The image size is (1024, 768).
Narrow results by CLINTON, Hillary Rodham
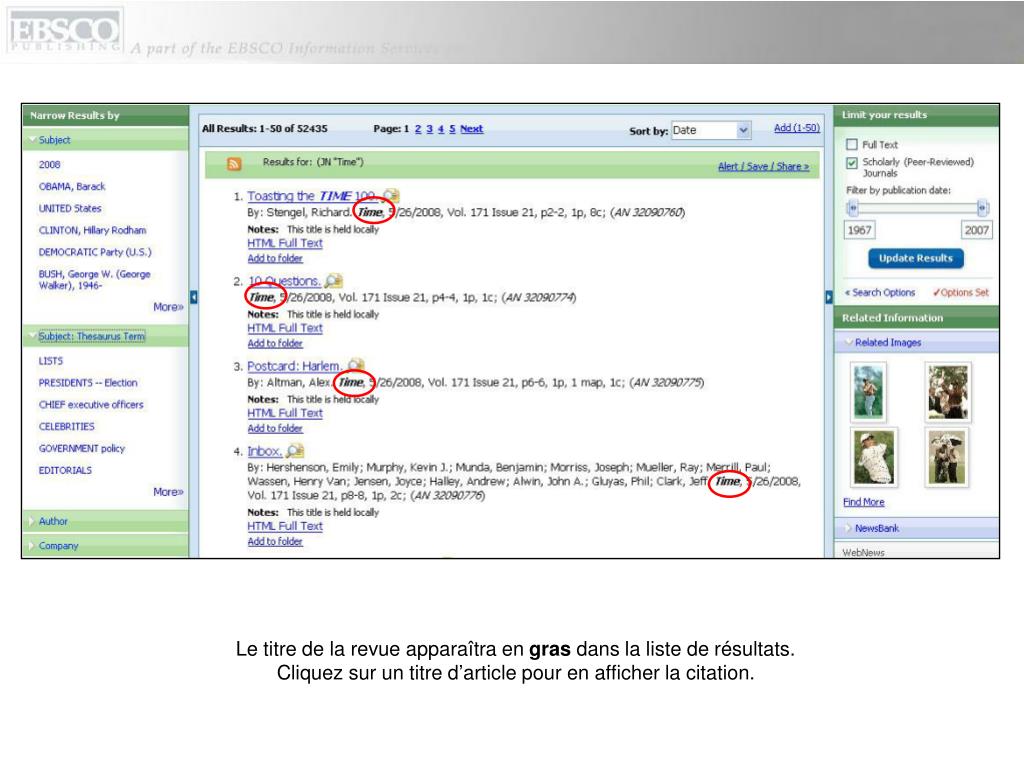point(92,230)
